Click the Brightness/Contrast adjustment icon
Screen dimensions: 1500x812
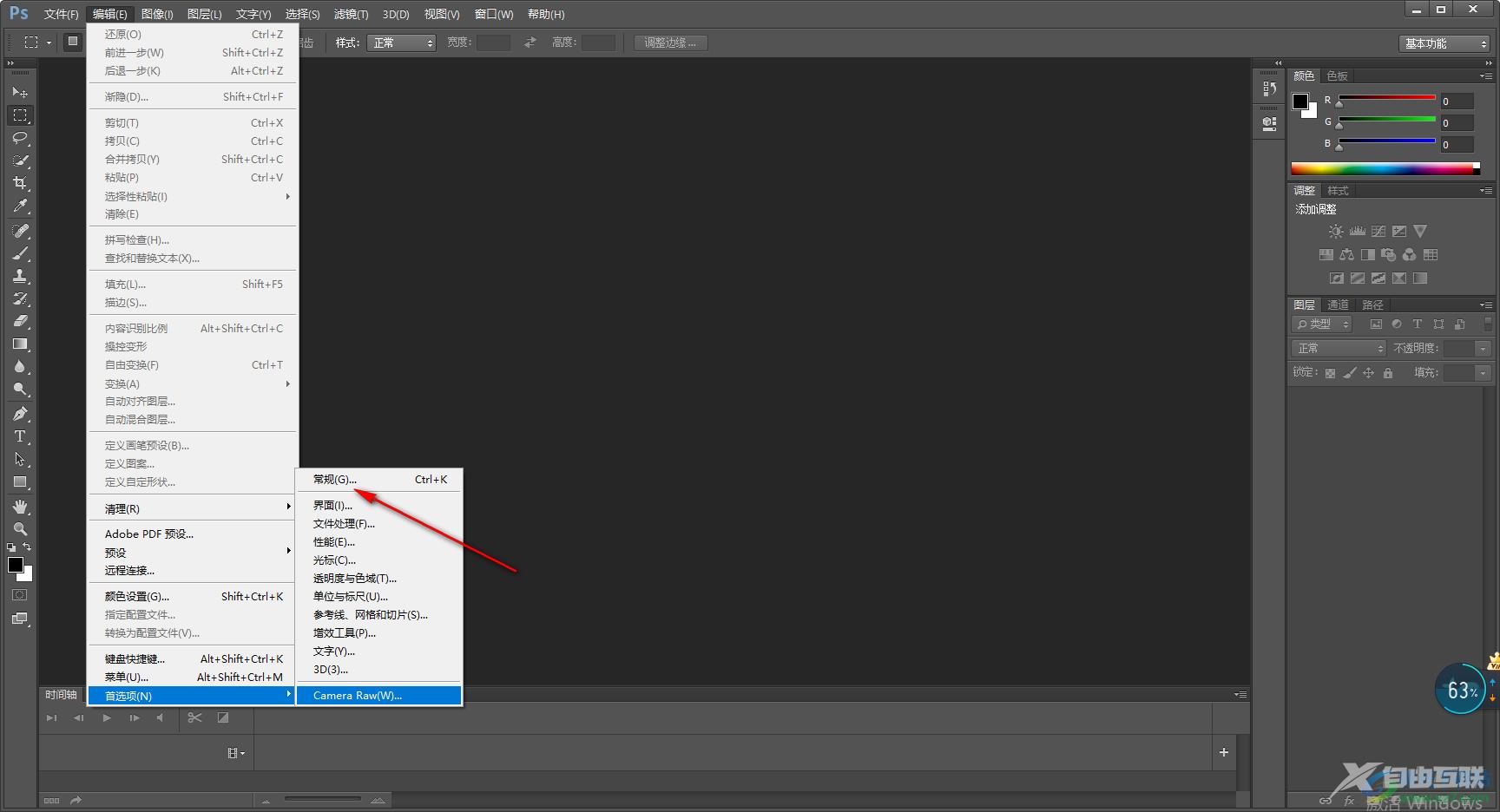coord(1336,232)
